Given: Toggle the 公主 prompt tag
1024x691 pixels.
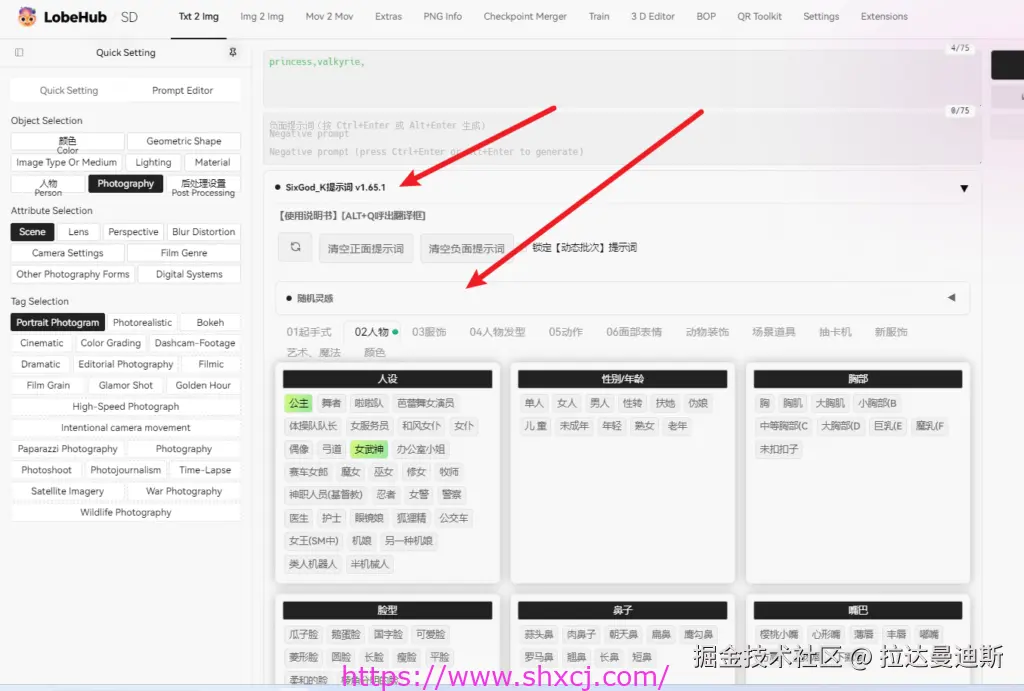Looking at the screenshot, I should pyautogui.click(x=298, y=403).
